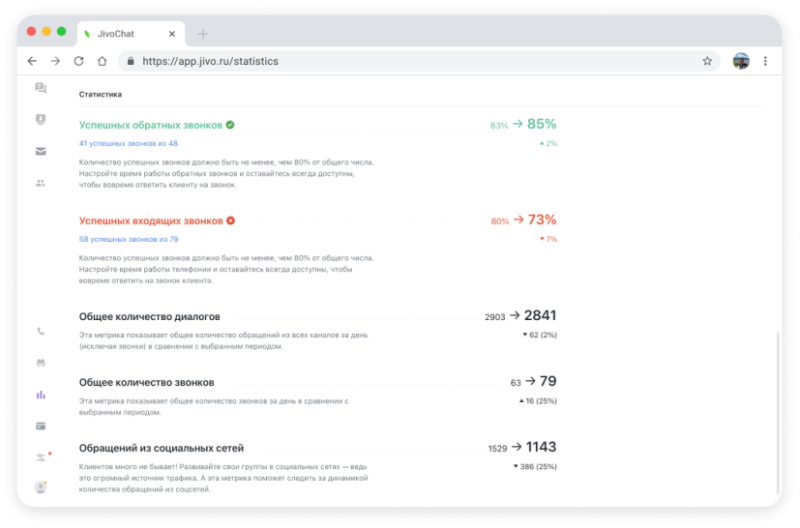Open the billing card icon in sidebar
Image resolution: width=800 pixels, height=528 pixels.
click(x=41, y=426)
